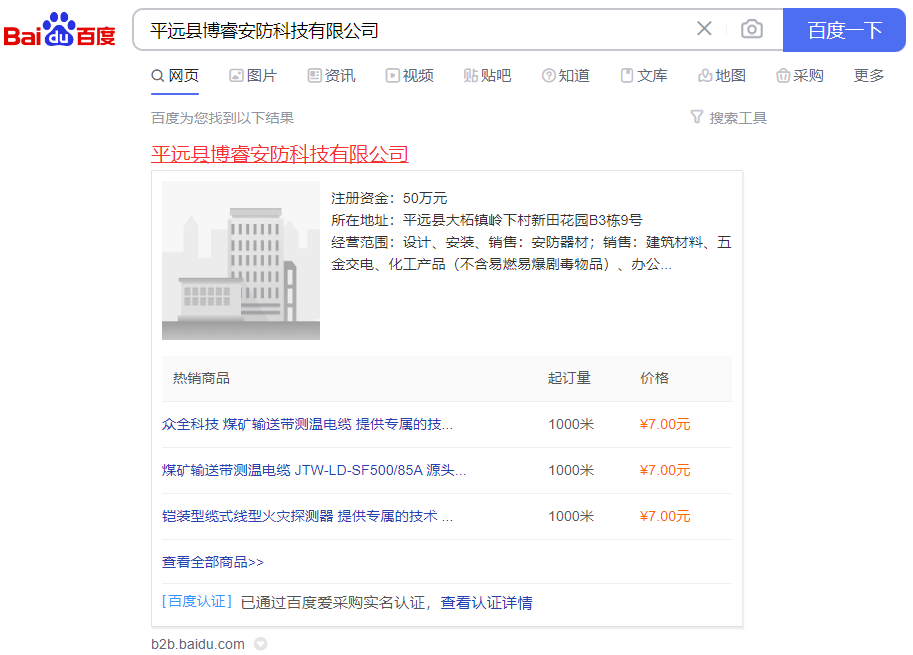Click the company building thumbnail
Viewport: 913px width, 655px height.
(241, 261)
